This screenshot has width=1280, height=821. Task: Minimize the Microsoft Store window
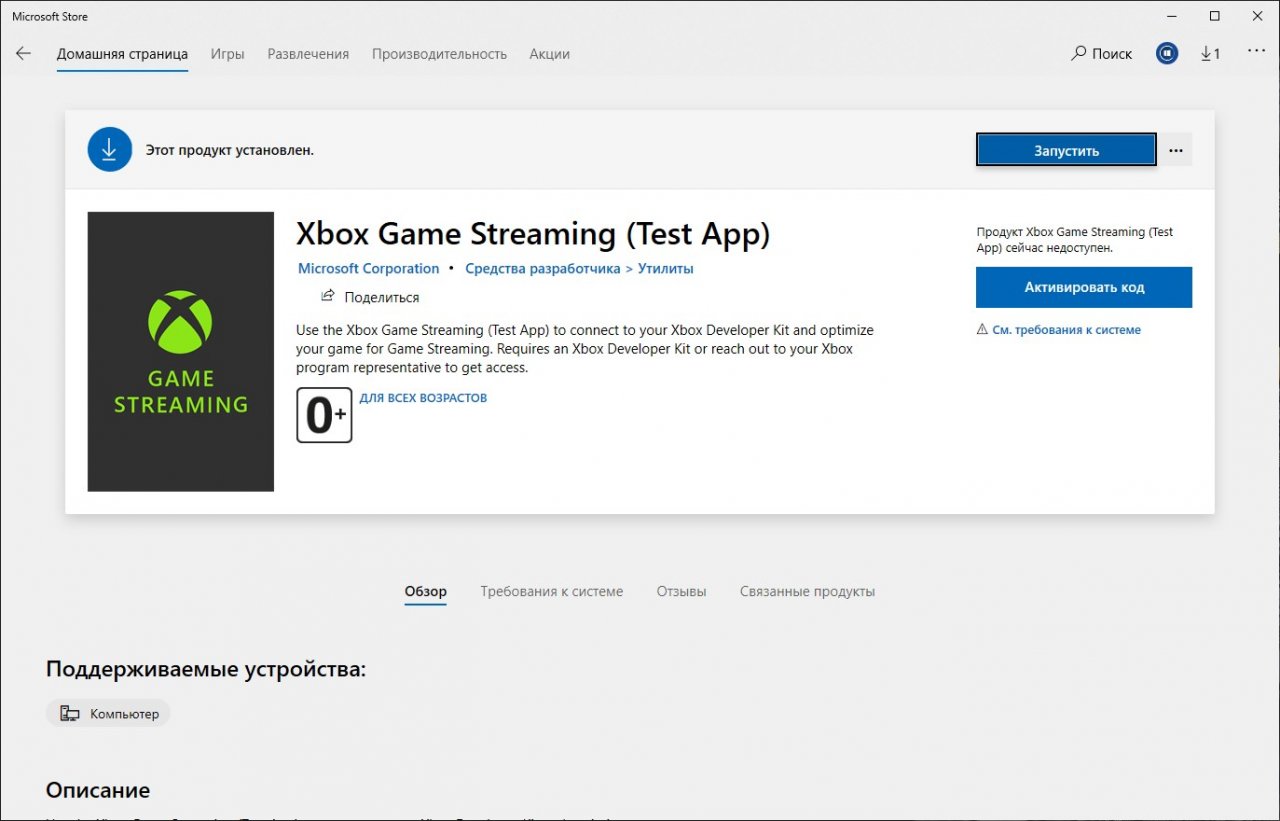pyautogui.click(x=1171, y=16)
